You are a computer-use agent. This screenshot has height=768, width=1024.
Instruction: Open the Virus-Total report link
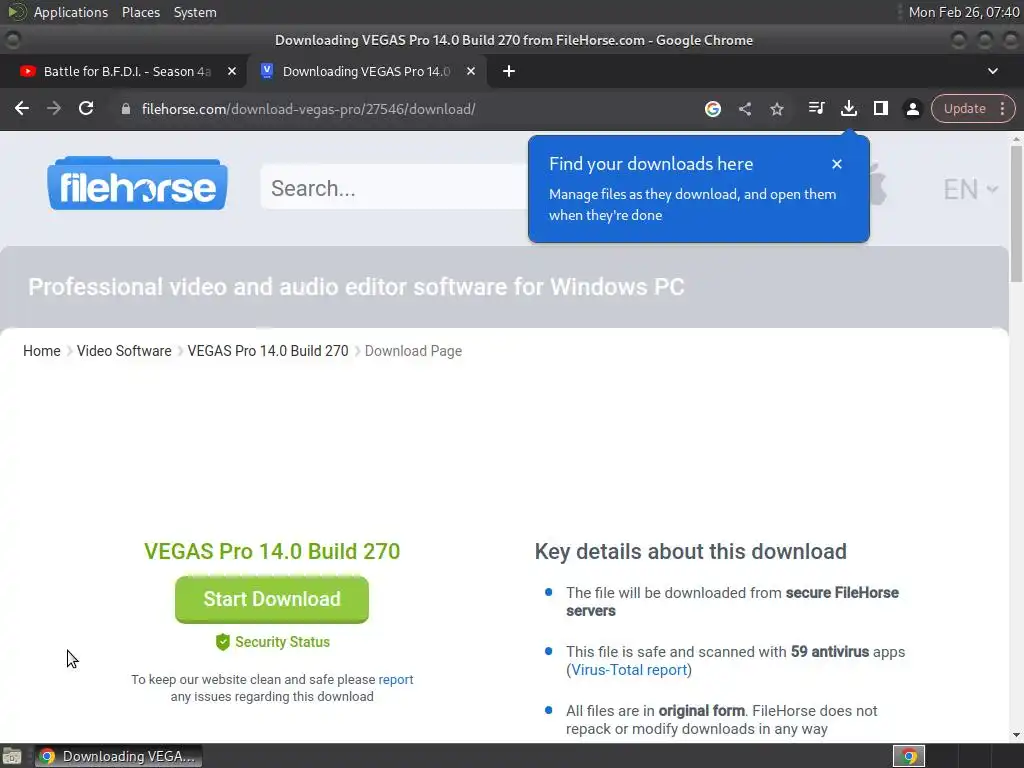click(x=629, y=670)
